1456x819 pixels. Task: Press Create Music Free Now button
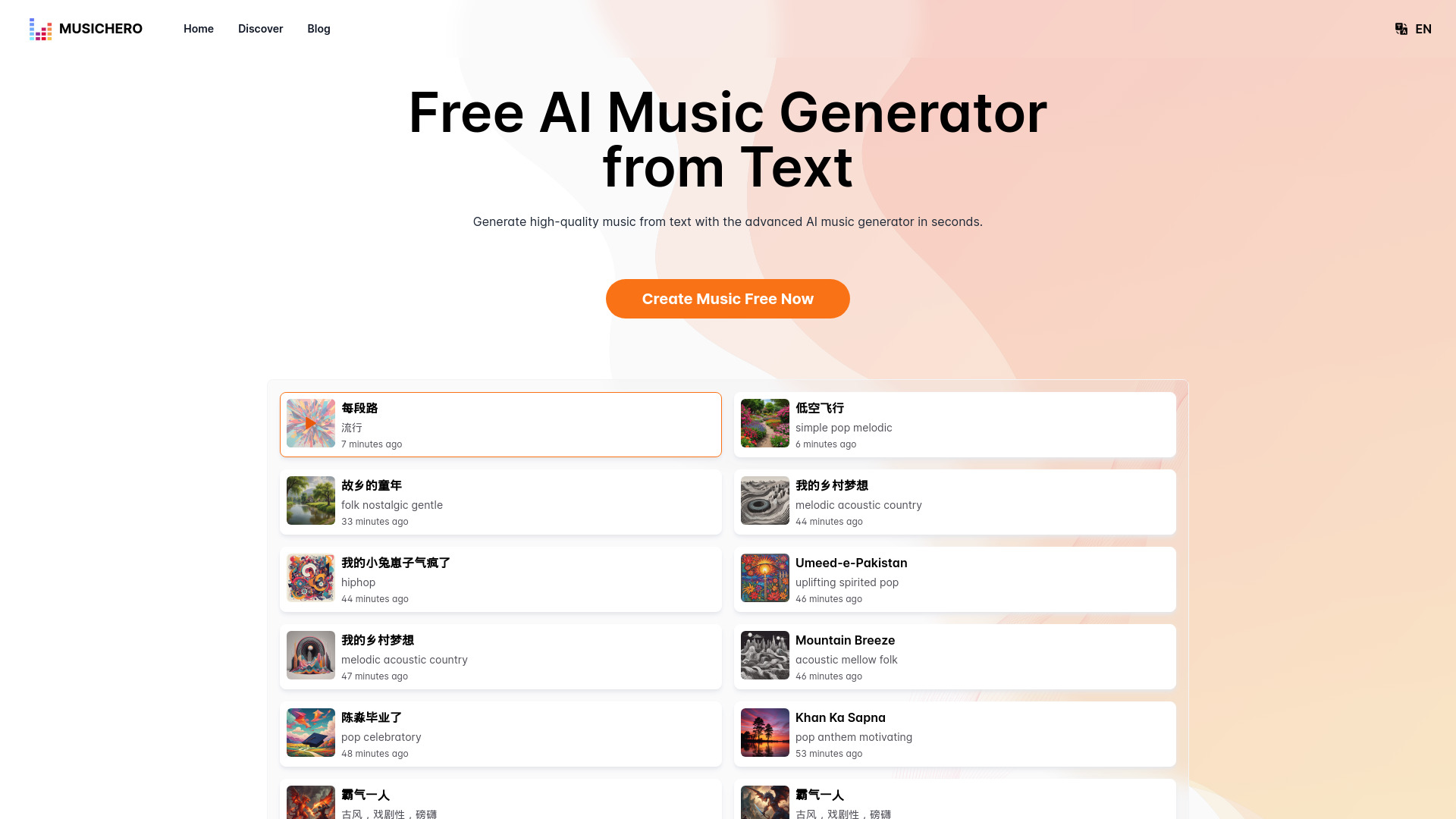click(728, 299)
